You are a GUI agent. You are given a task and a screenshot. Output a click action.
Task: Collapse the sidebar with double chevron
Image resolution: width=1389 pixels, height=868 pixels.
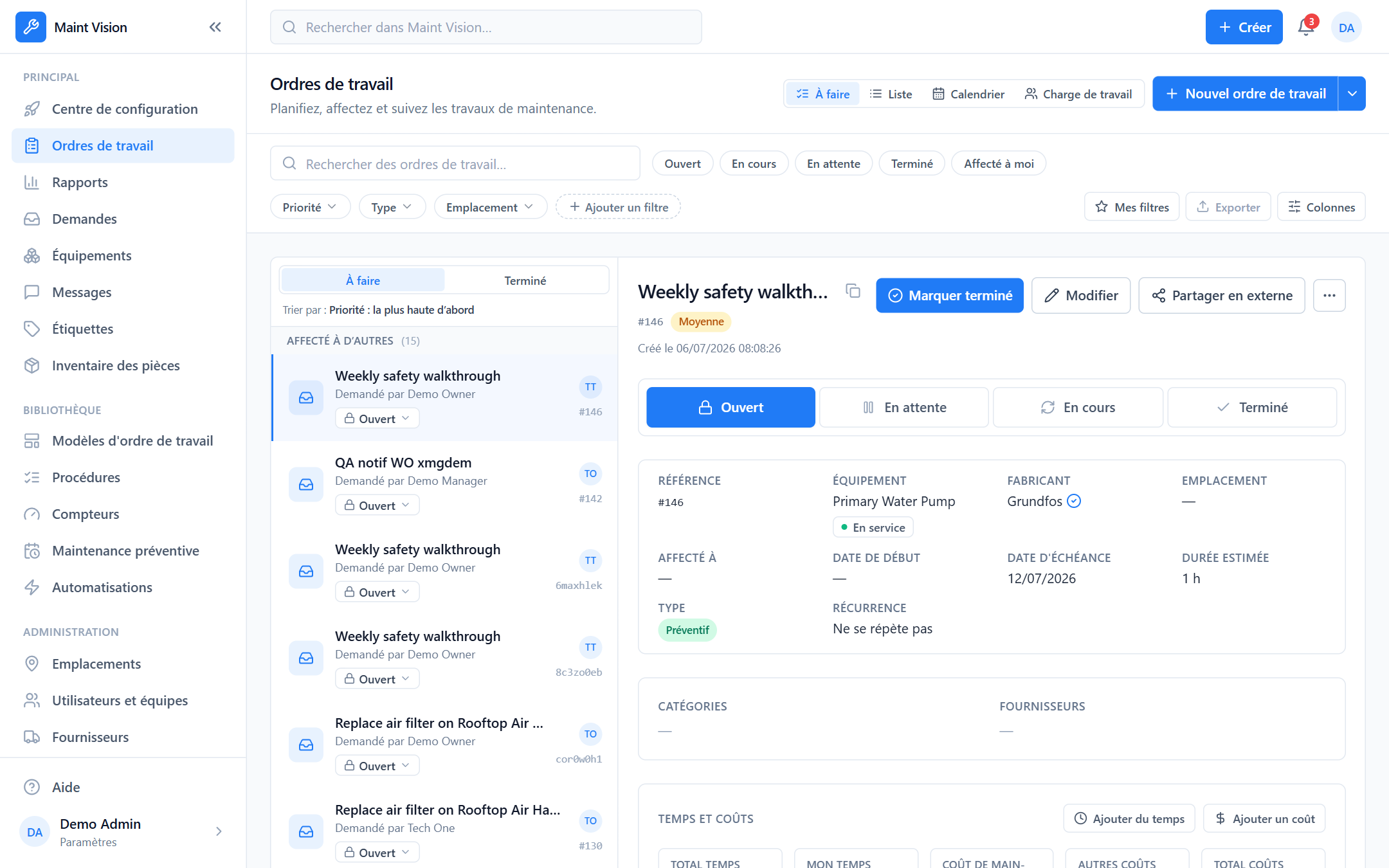[215, 27]
